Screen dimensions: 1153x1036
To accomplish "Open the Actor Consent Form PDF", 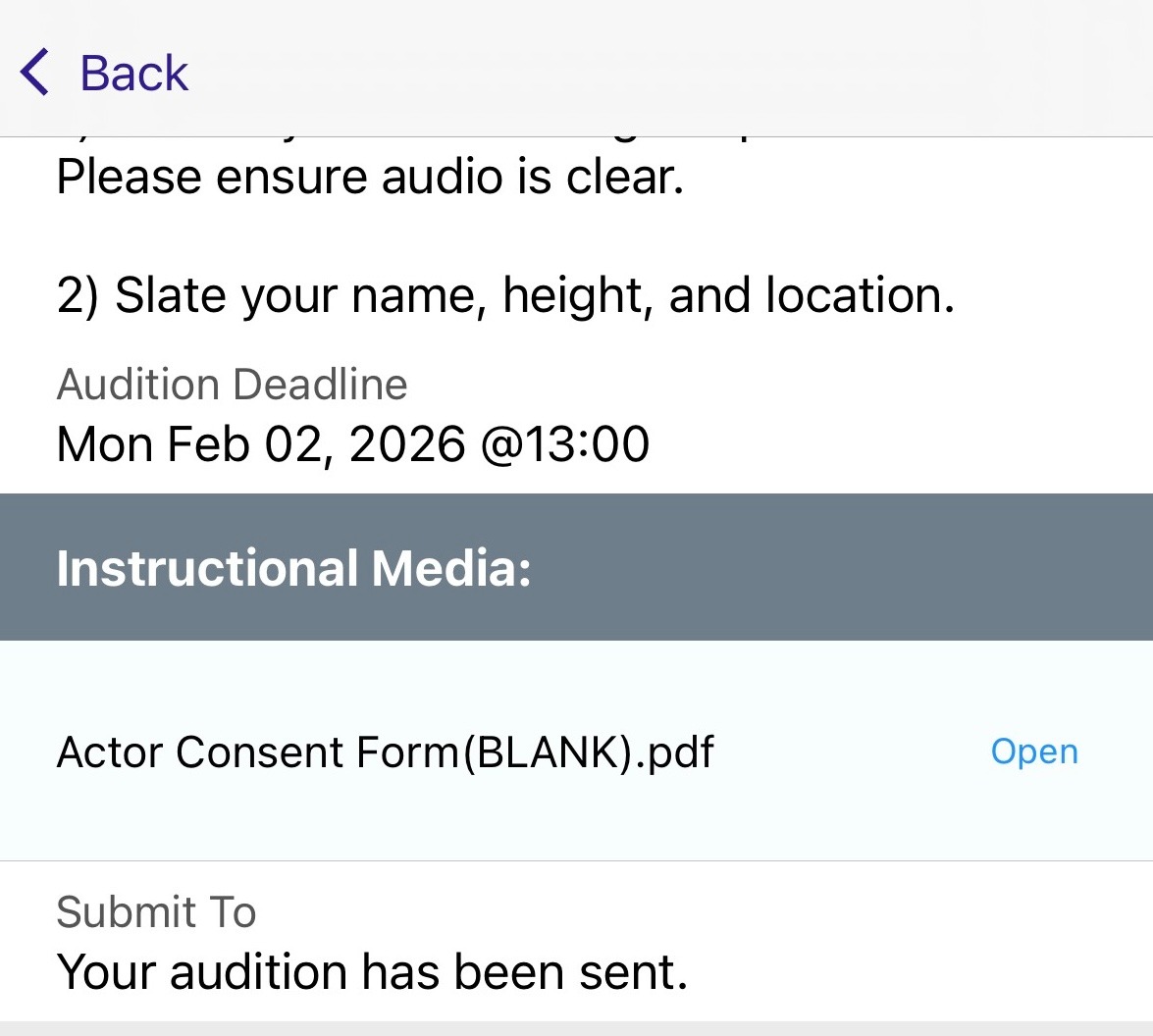I will click(x=1034, y=751).
